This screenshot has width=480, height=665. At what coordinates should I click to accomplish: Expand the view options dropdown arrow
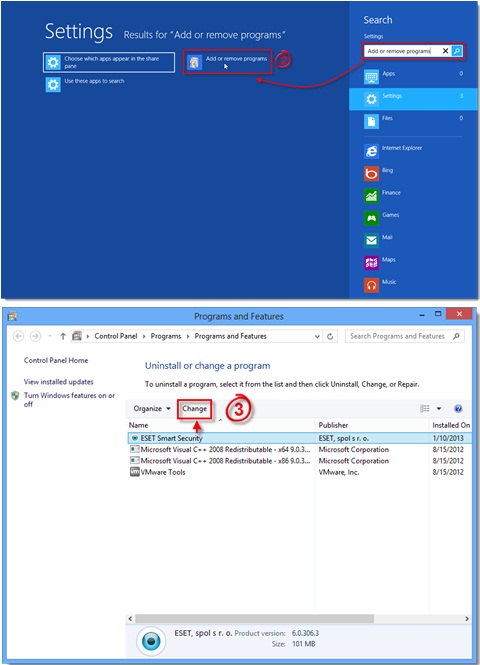tap(439, 408)
